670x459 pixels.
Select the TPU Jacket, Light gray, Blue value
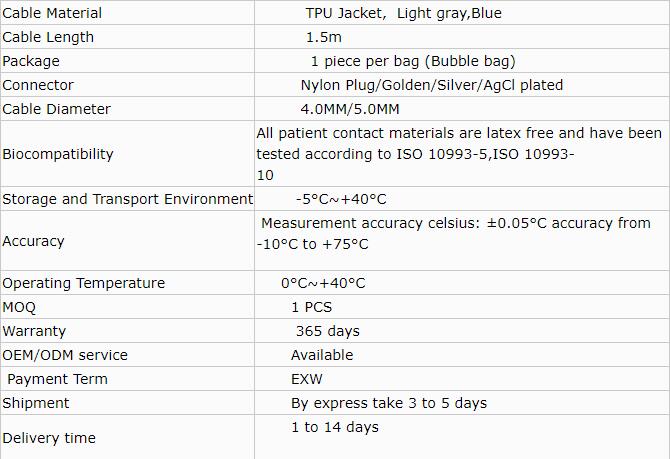point(403,13)
